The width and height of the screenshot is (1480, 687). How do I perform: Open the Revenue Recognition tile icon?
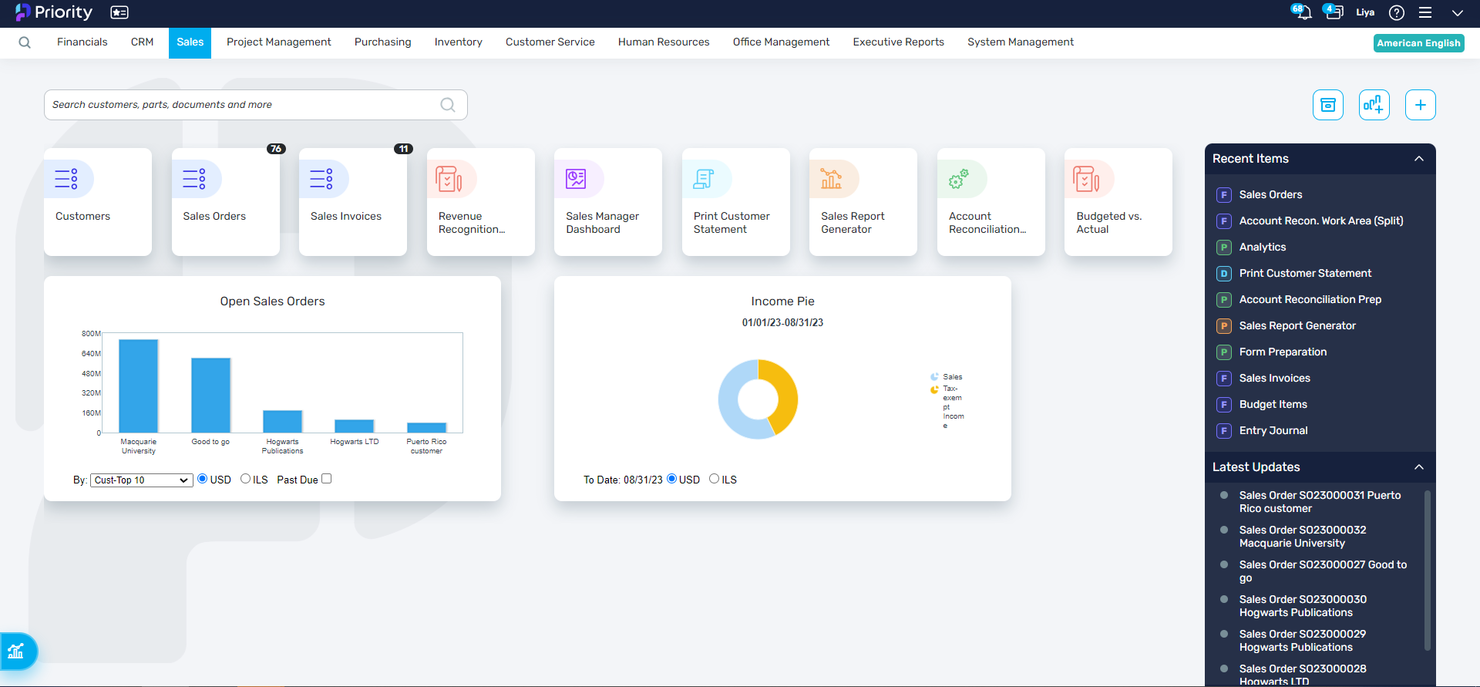(452, 178)
